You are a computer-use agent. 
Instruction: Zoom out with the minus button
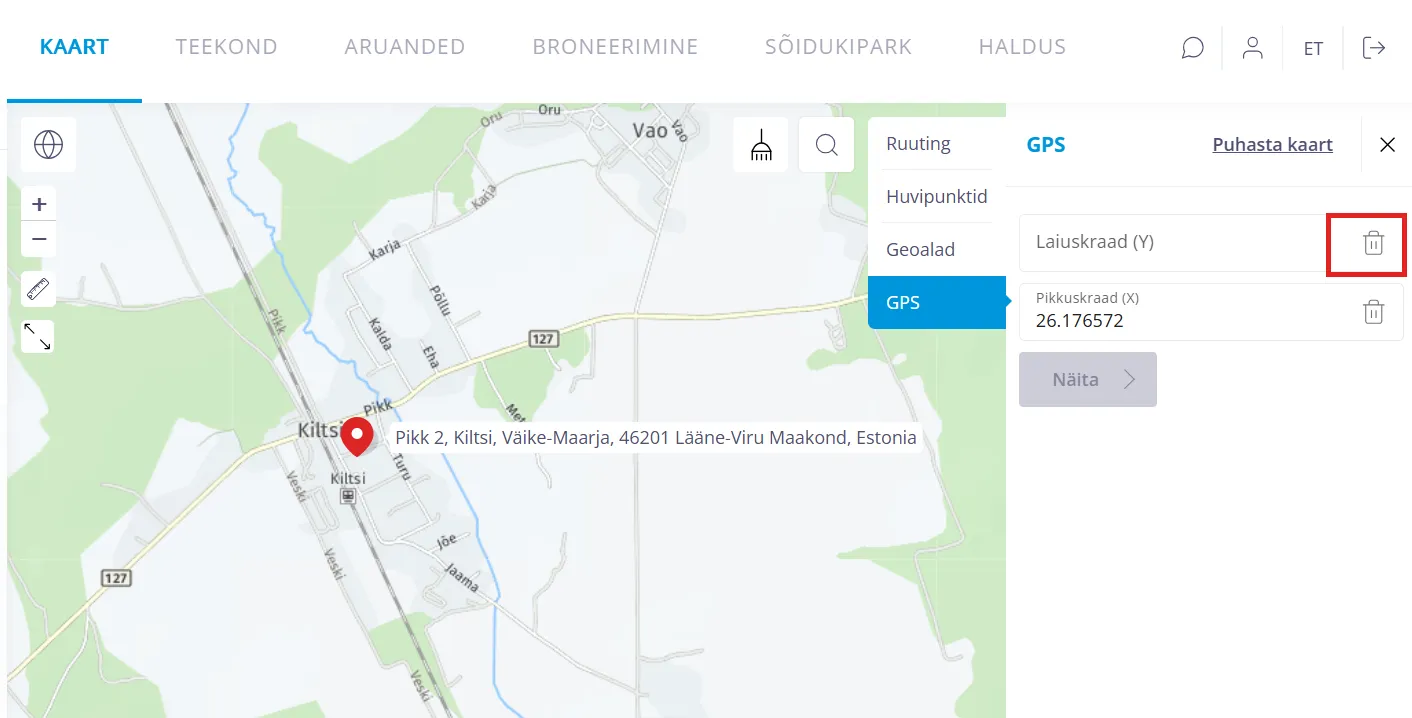coord(39,239)
